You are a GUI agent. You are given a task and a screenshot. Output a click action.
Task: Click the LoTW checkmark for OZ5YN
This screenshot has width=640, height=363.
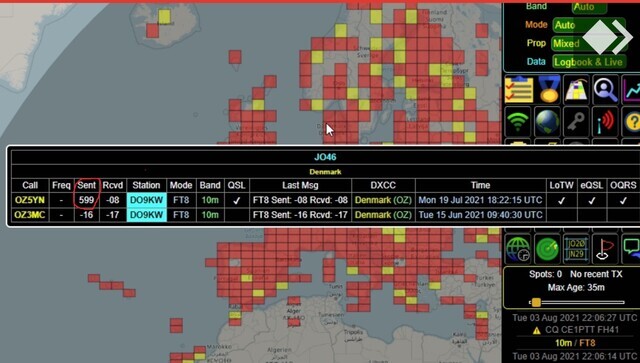pos(562,200)
